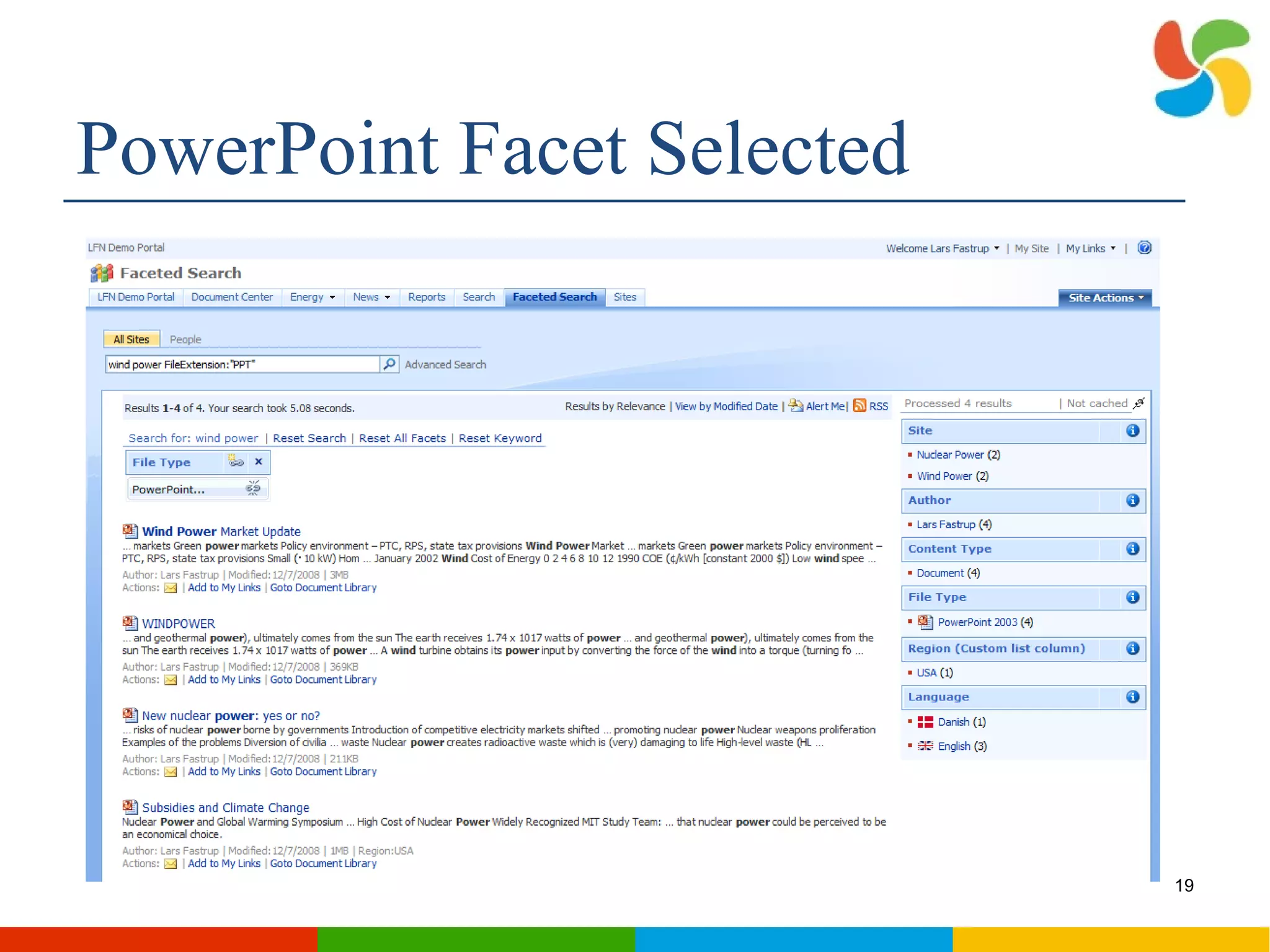Click the My Site link

point(1031,249)
